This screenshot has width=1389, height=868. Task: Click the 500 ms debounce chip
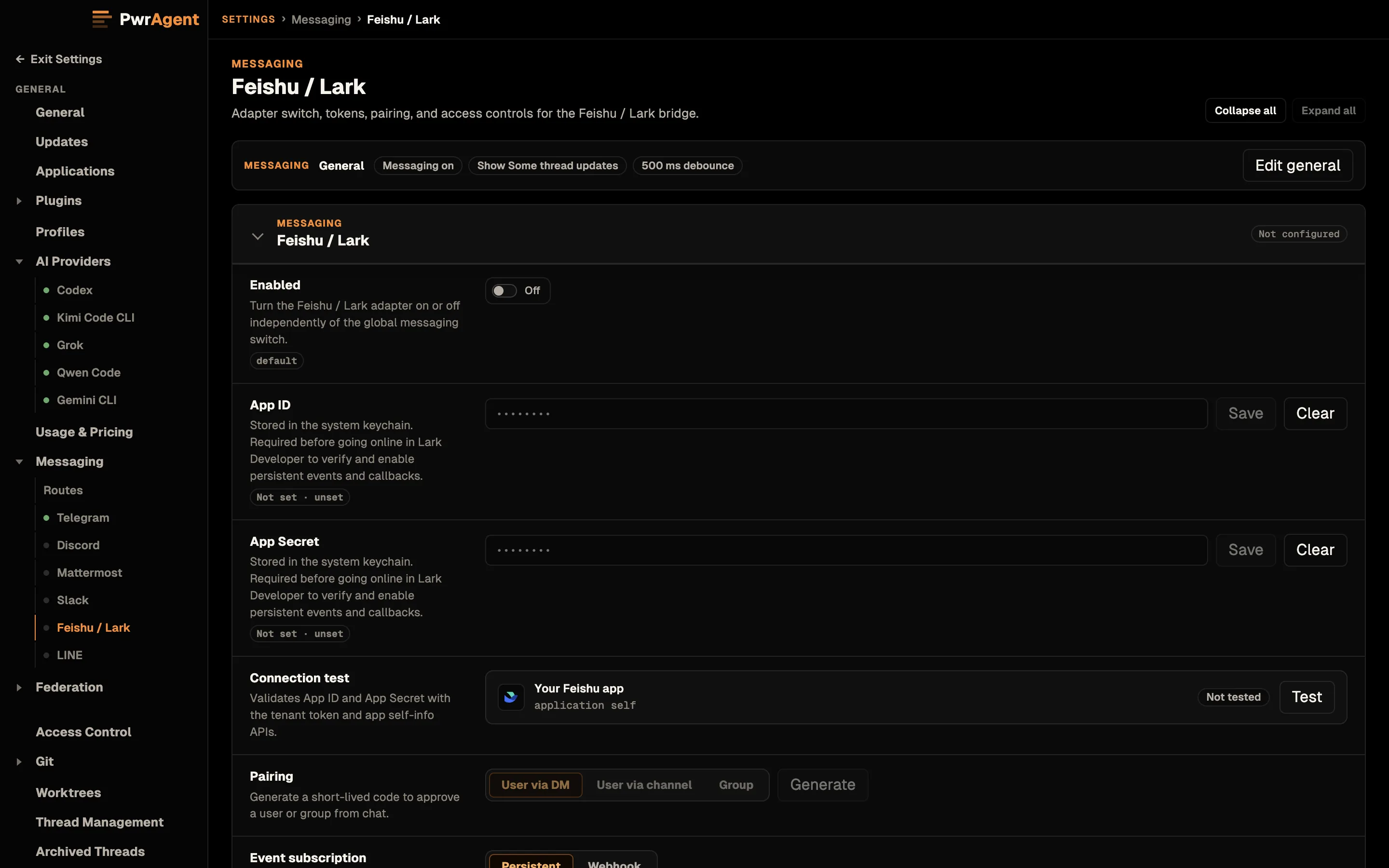pyautogui.click(x=687, y=165)
